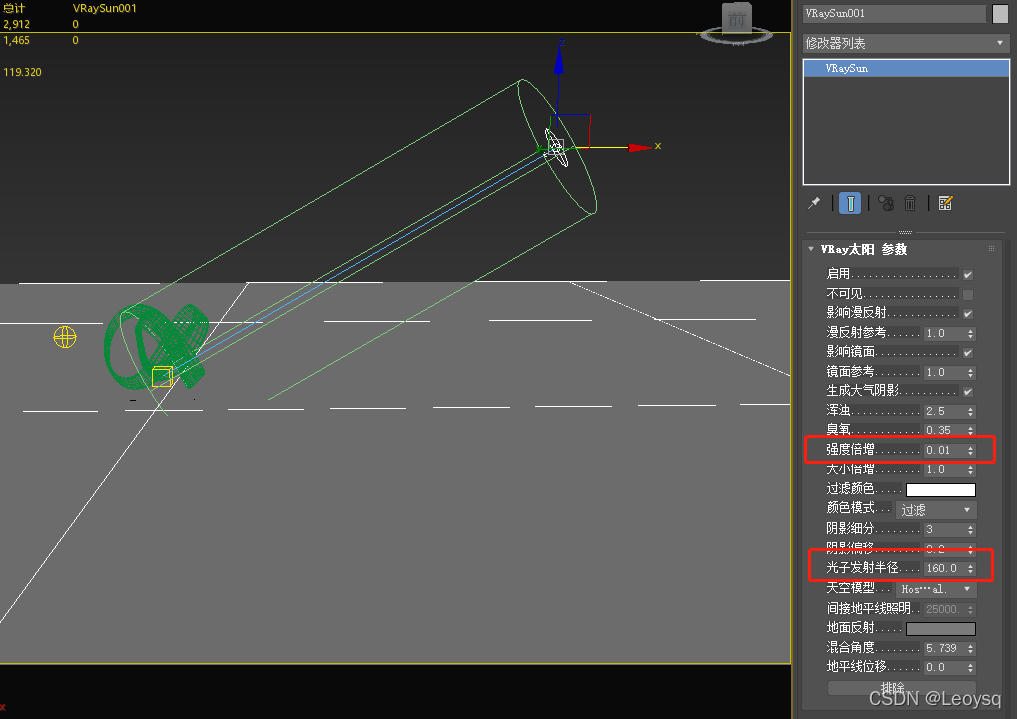Click the VRaySun001 object name field
Viewport: 1017px width, 719px height.
[x=894, y=14]
